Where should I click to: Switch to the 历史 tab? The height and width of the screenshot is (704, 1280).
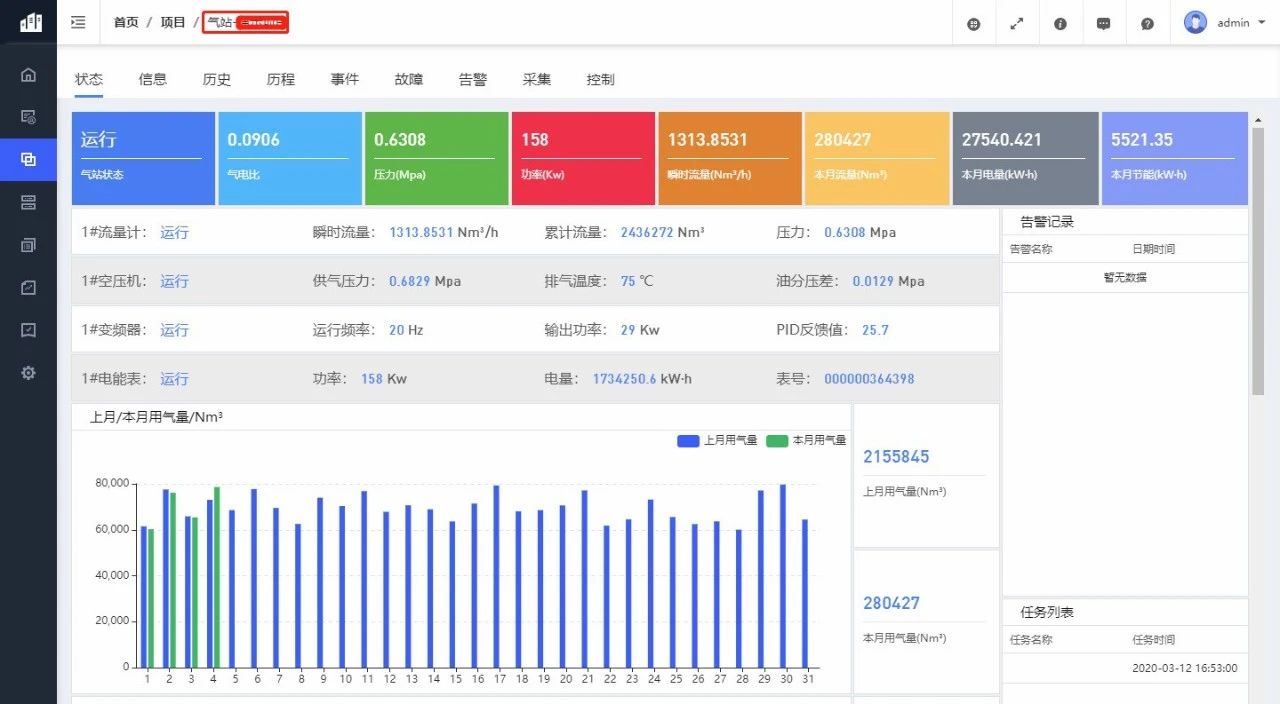[217, 79]
